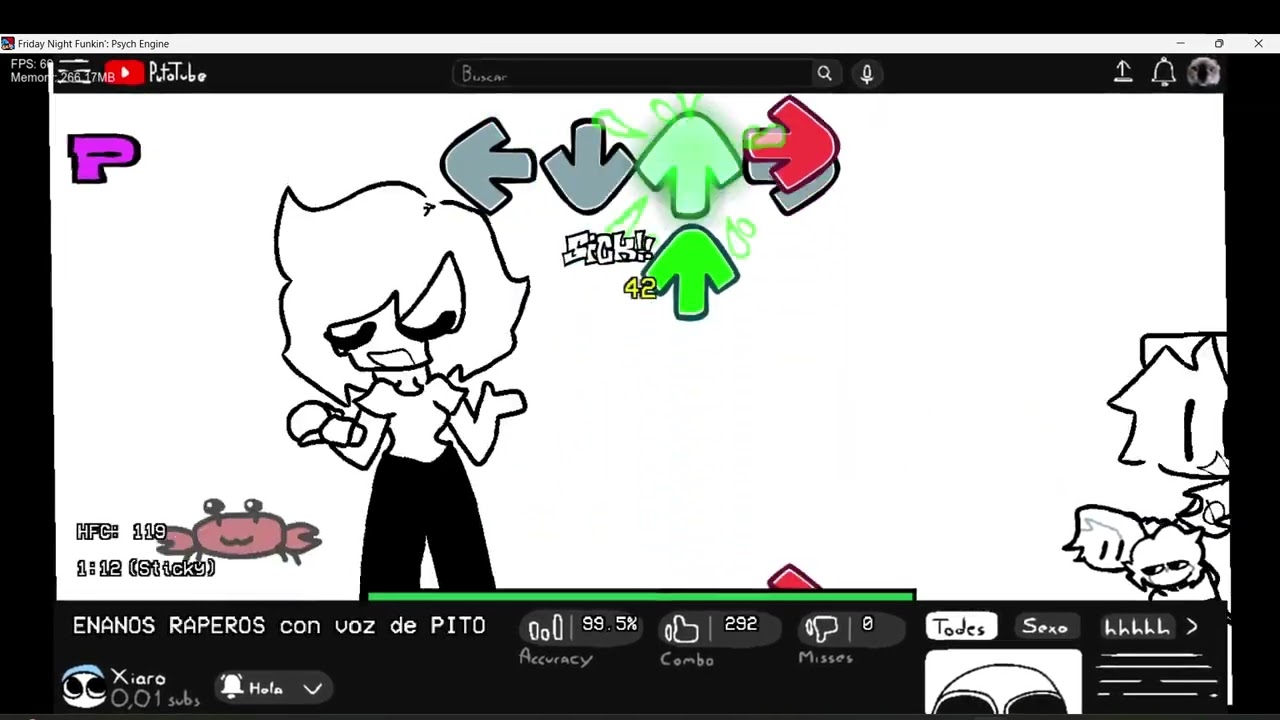Select the hhhhh filter tab

(1136, 628)
